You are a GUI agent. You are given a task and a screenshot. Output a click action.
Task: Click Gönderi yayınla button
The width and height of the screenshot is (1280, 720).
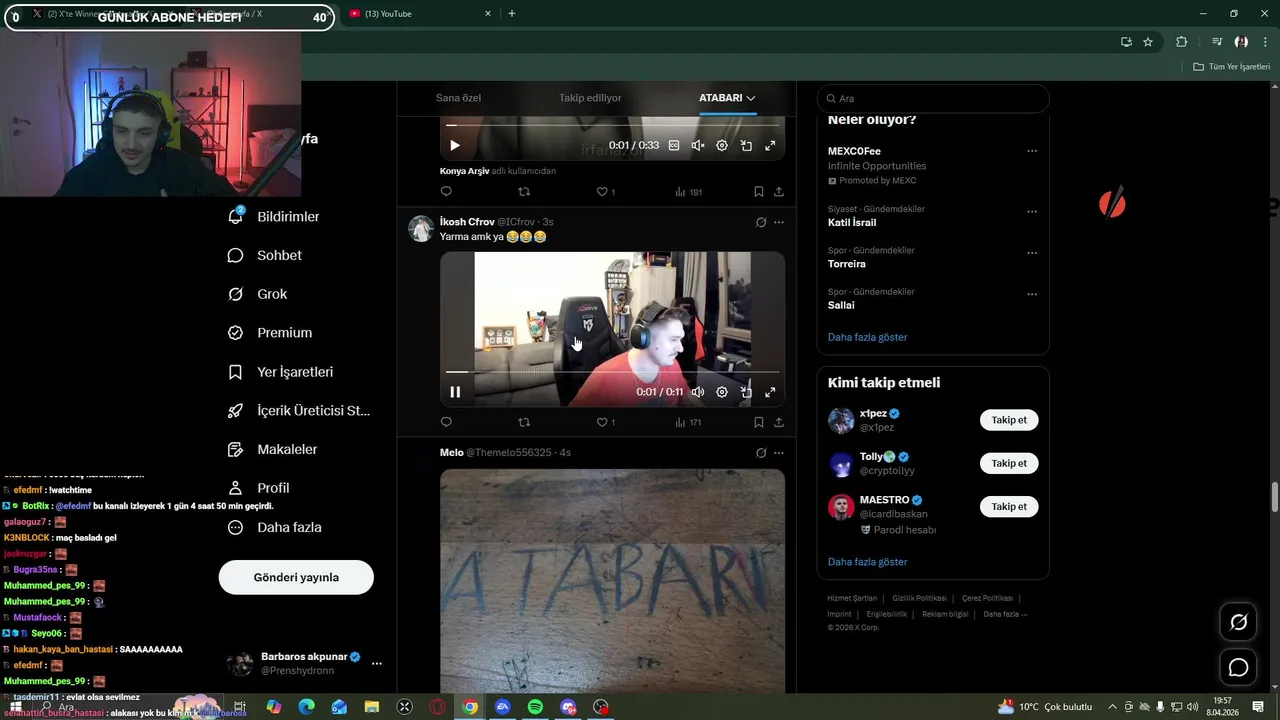point(296,577)
